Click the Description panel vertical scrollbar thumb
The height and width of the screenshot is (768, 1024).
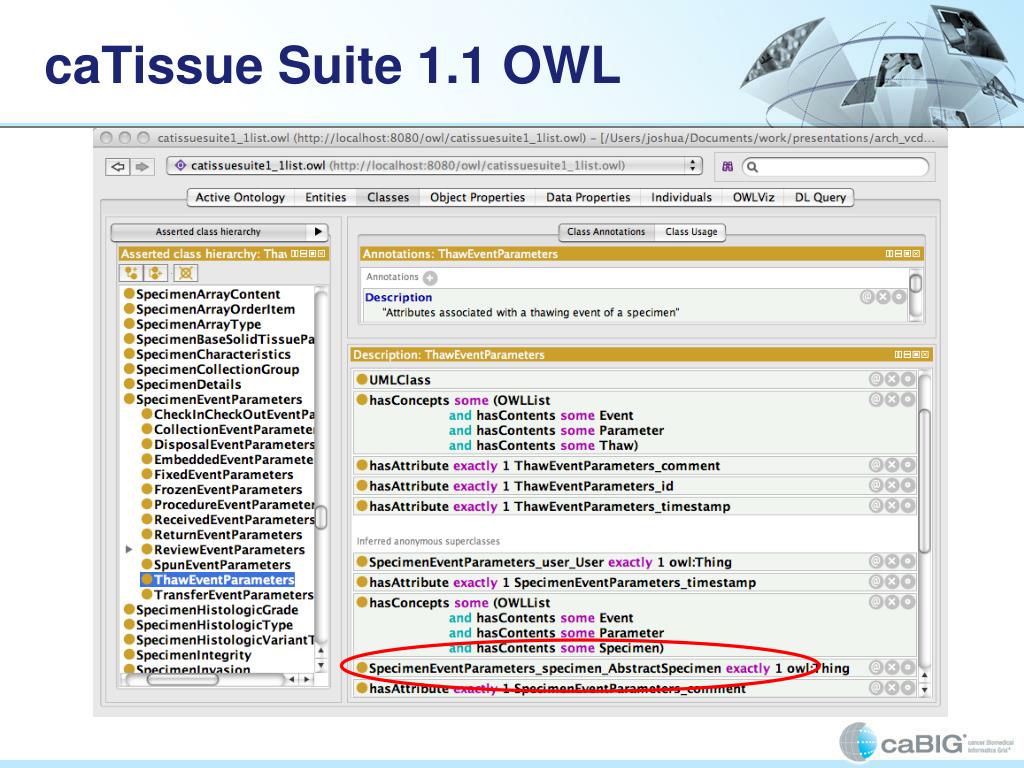[x=924, y=480]
